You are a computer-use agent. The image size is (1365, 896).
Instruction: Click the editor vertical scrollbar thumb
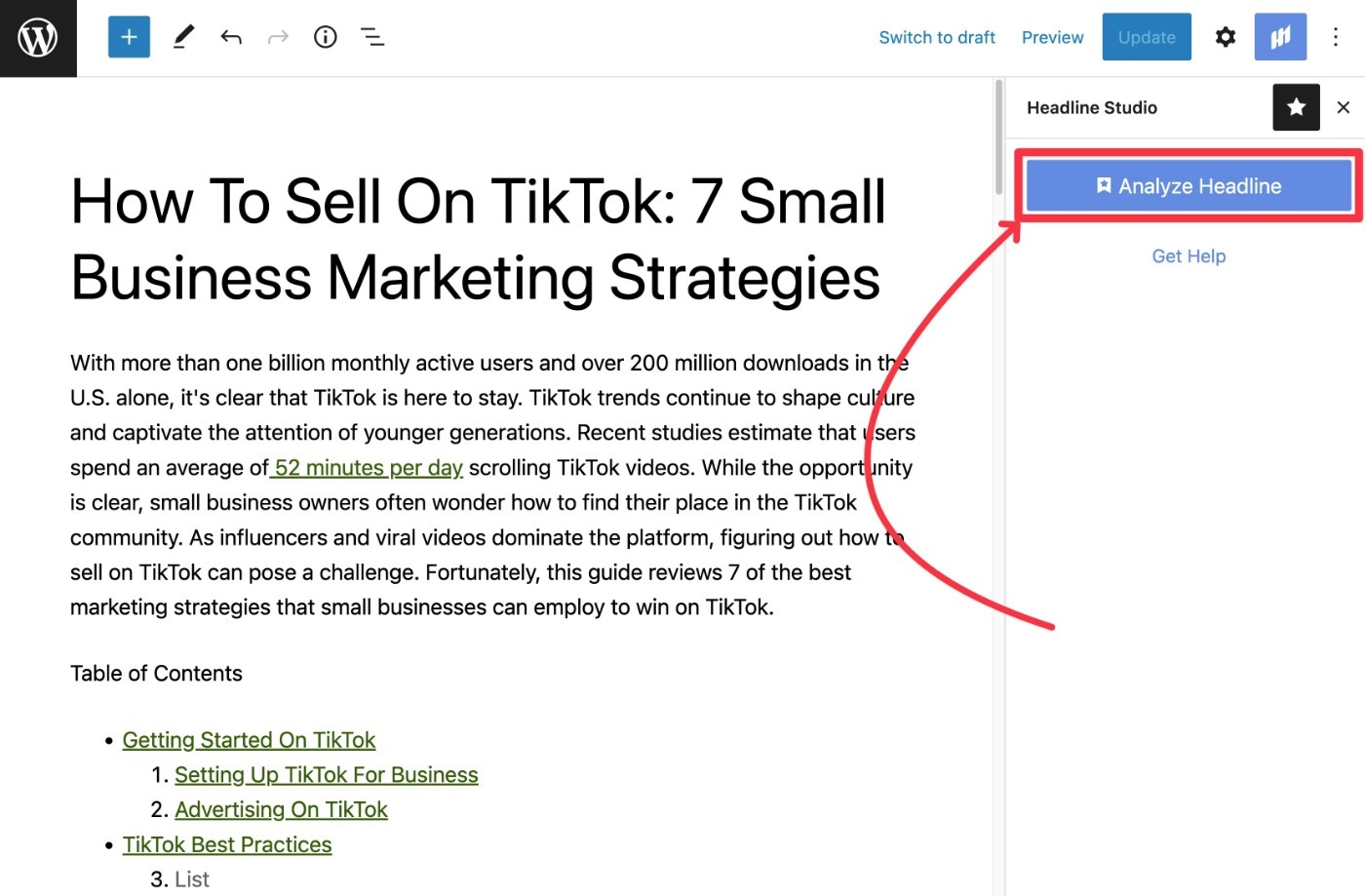click(x=998, y=136)
